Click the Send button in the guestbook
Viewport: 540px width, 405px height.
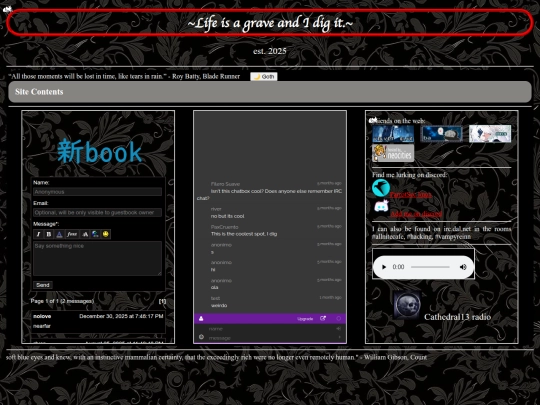click(x=43, y=285)
